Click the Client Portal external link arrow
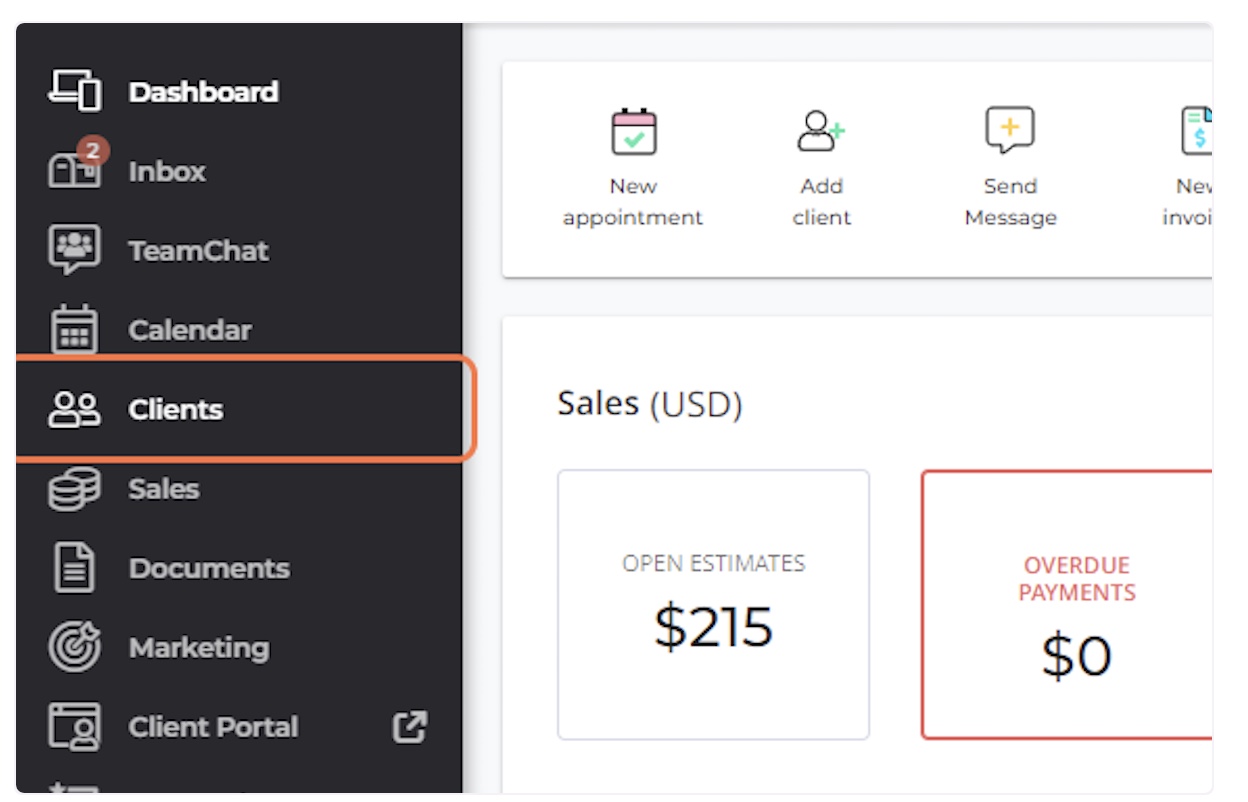Image resolution: width=1248 pixels, height=802 pixels. (x=410, y=726)
